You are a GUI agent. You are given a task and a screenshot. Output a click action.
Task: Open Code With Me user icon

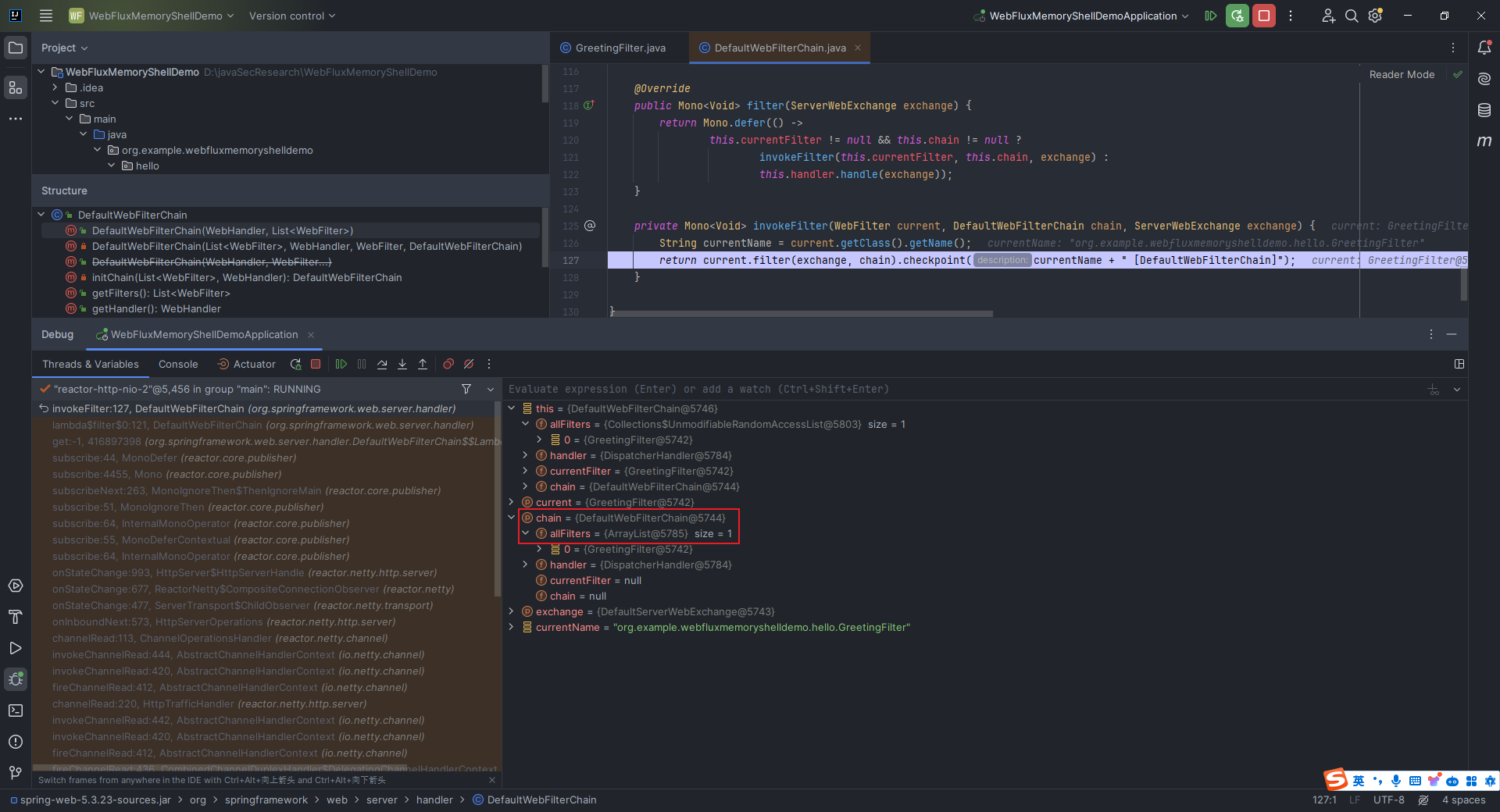coord(1328,16)
